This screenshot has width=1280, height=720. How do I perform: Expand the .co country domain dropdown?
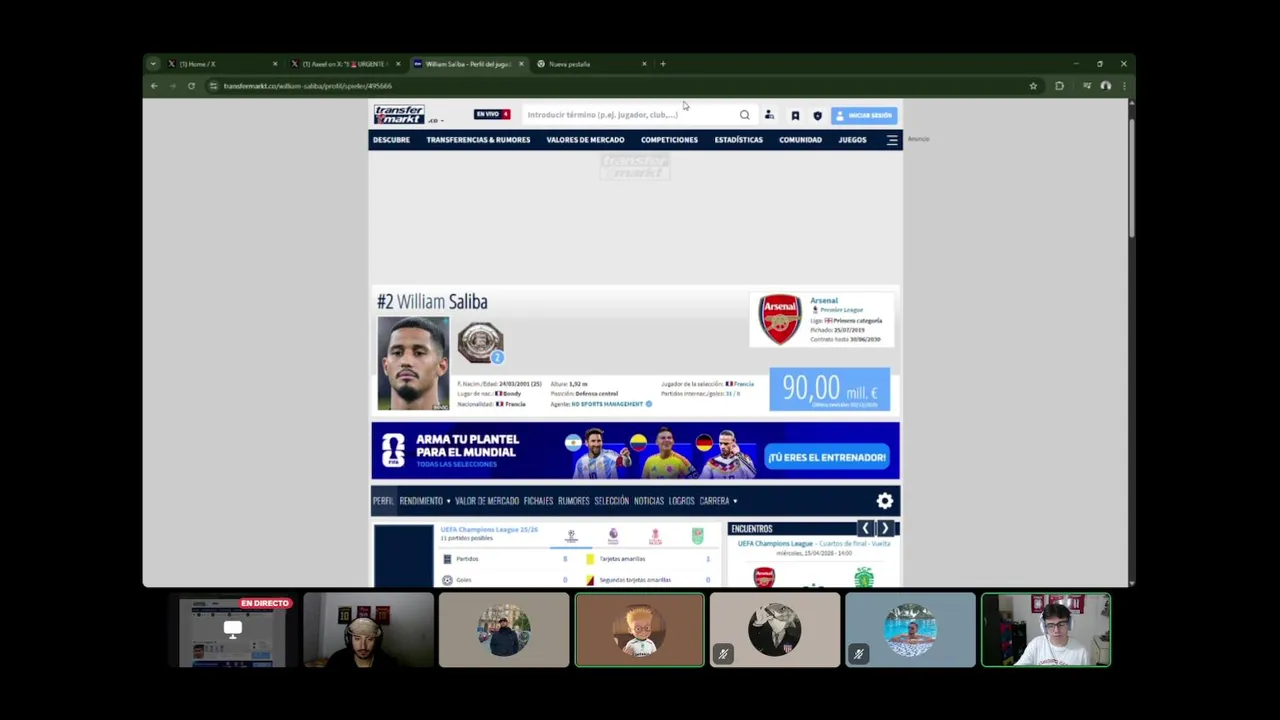435,121
